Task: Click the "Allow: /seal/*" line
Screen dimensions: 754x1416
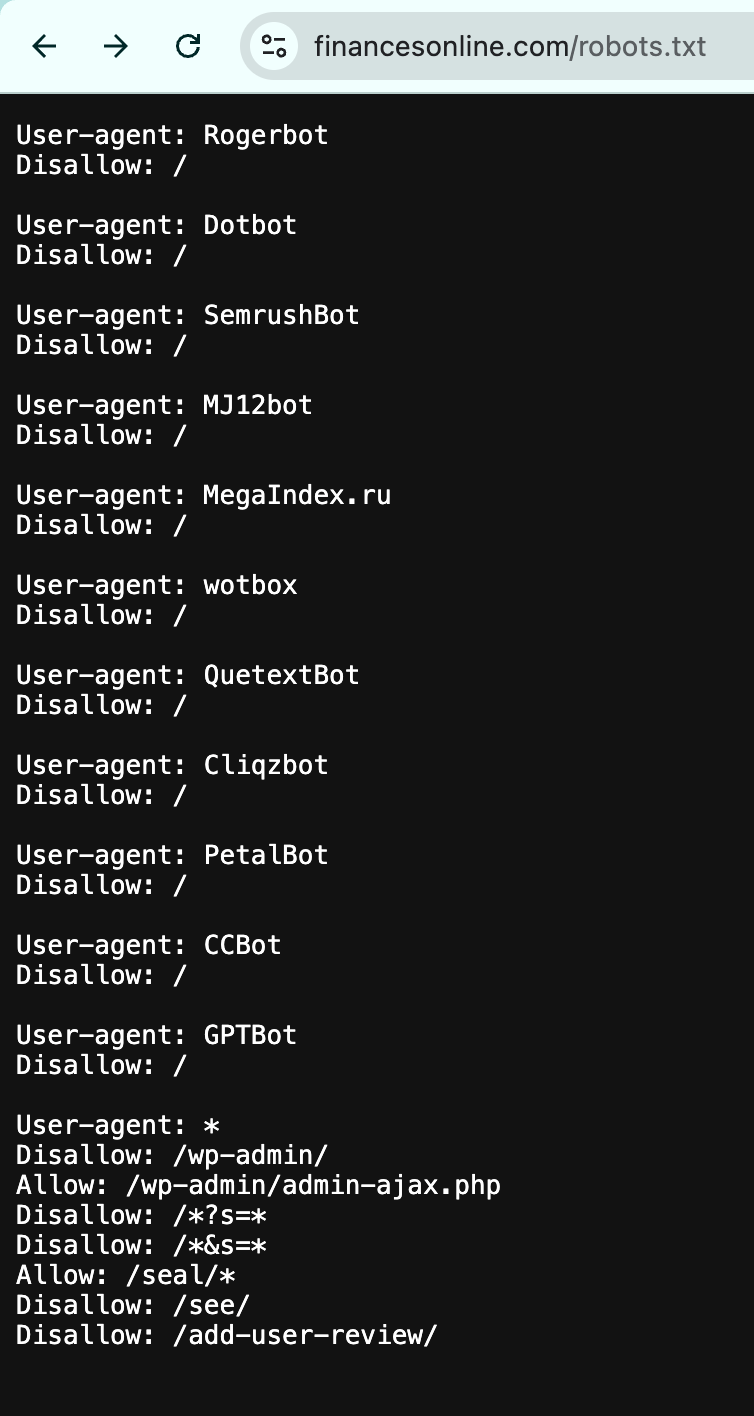Action: tap(125, 1275)
